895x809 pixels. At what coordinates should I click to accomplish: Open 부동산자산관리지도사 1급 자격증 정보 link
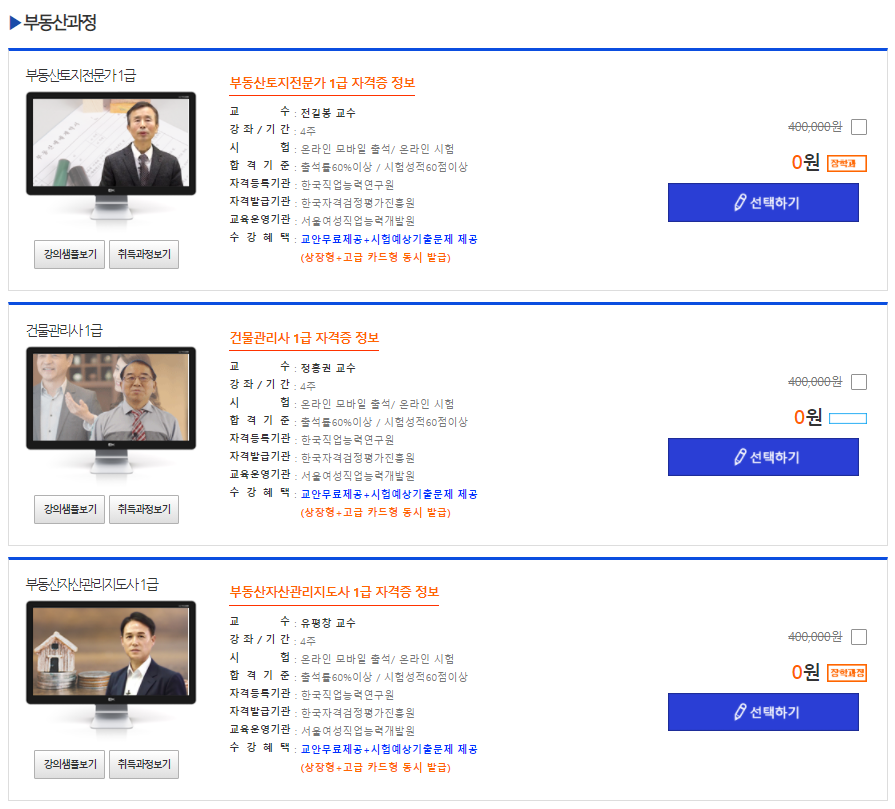click(334, 592)
